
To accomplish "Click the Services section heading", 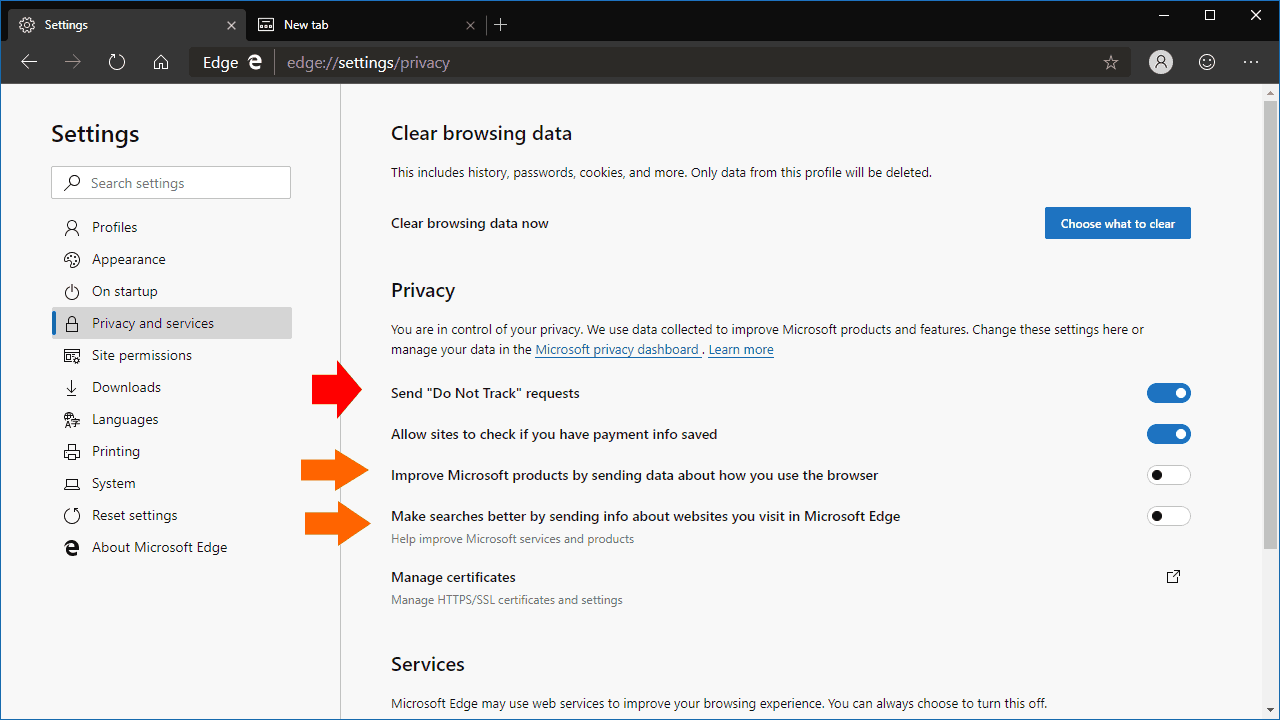I will click(428, 664).
